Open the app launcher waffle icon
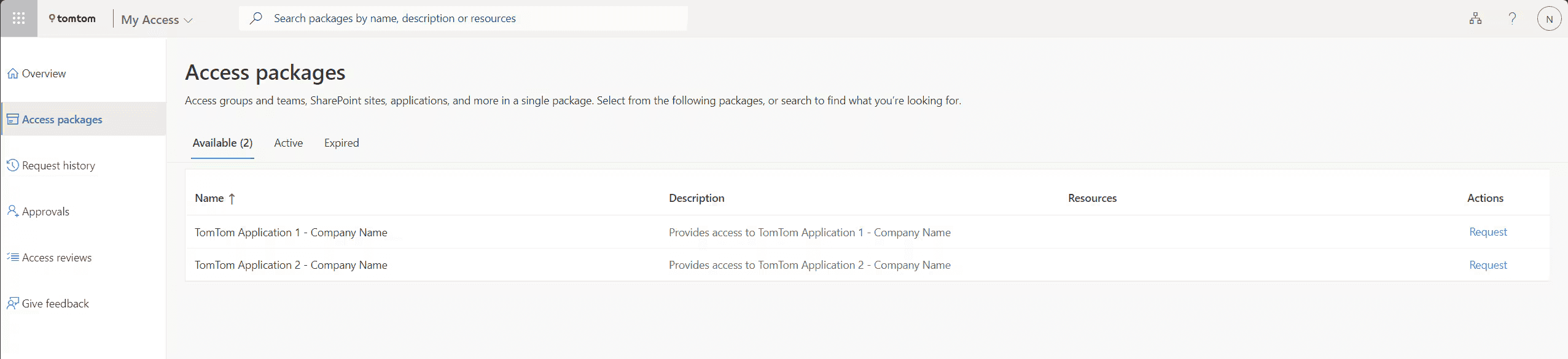Image resolution: width=1568 pixels, height=359 pixels. coord(18,18)
